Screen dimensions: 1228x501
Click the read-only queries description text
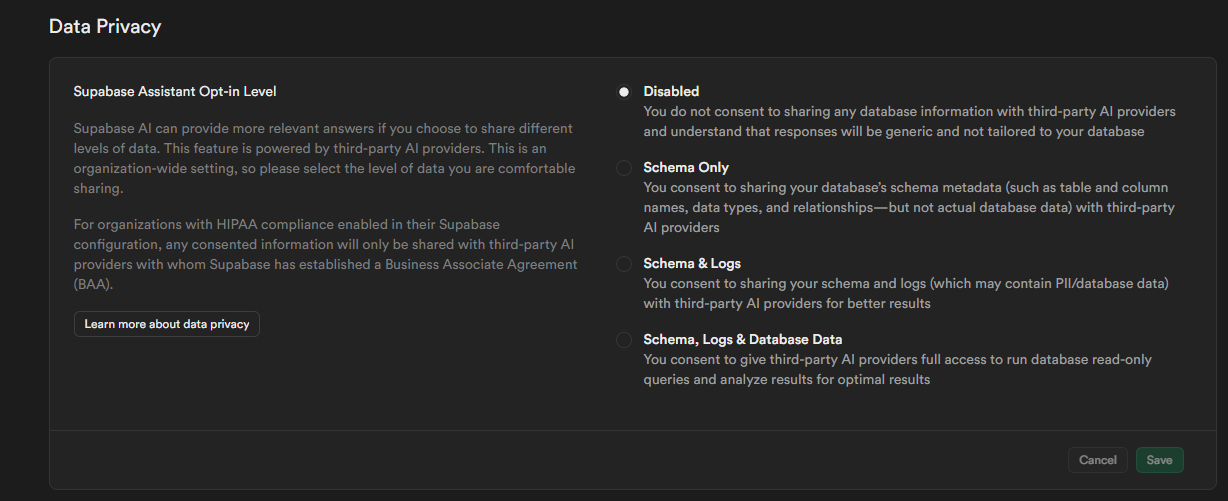click(898, 369)
